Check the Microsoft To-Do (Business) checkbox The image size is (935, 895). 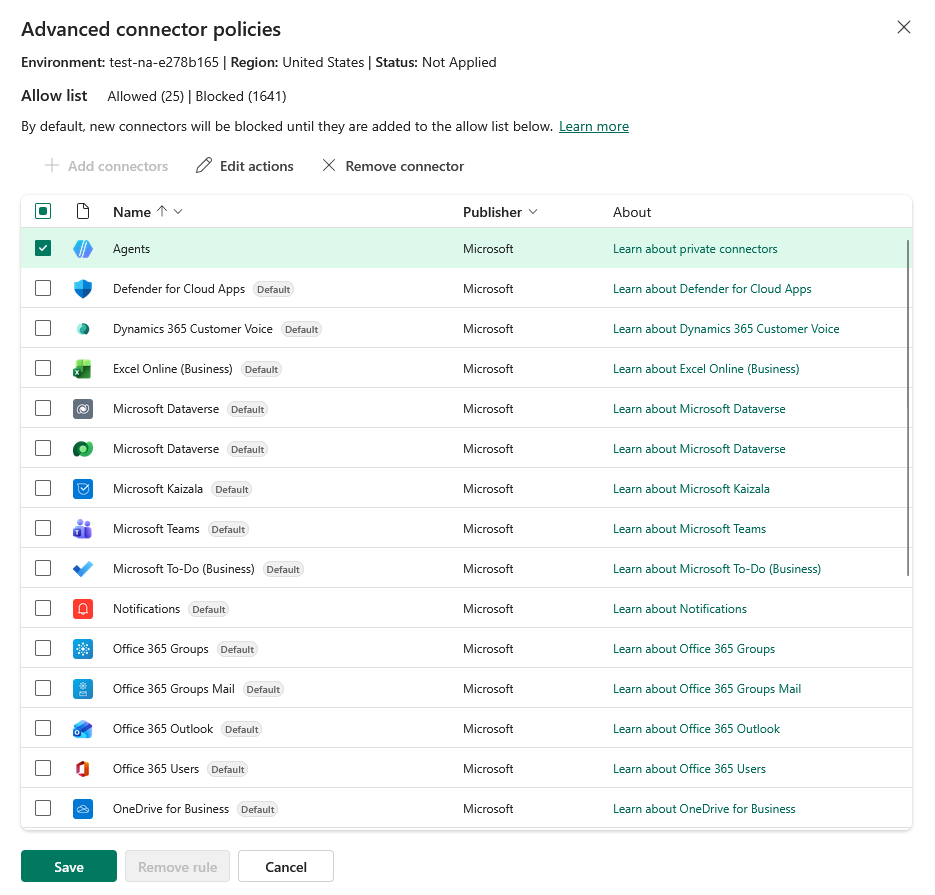click(x=43, y=568)
